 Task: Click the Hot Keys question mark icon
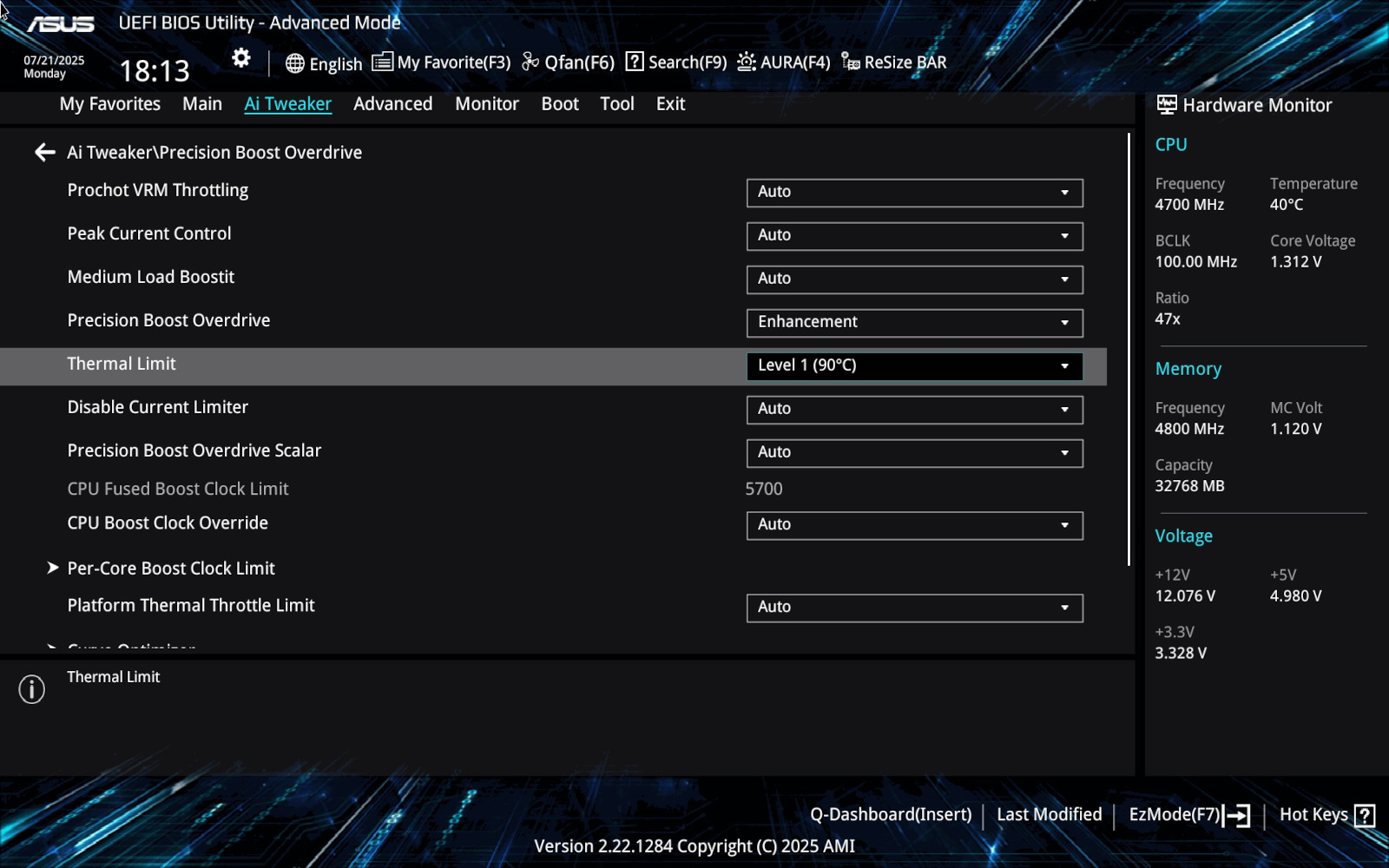pos(1365,815)
